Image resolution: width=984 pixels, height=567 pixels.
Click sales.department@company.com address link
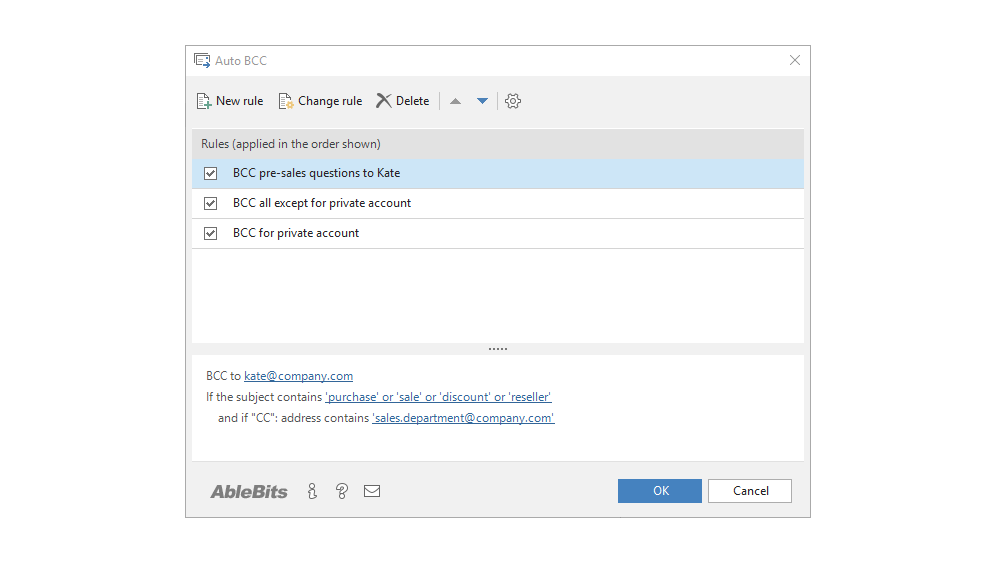tap(463, 418)
